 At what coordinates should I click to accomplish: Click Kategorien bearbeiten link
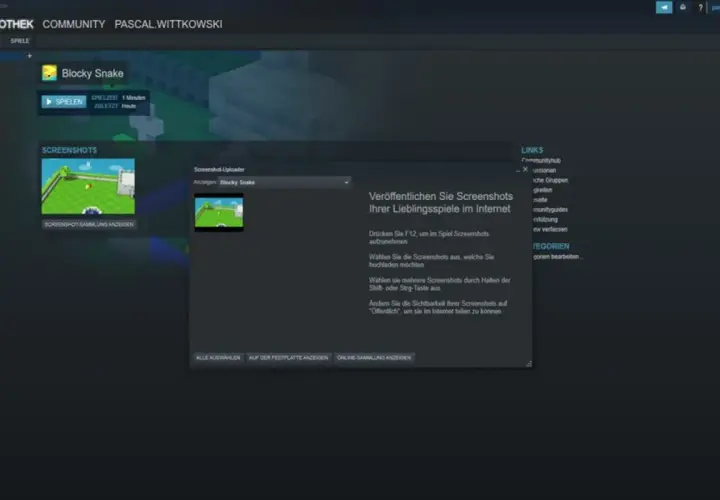coord(557,257)
